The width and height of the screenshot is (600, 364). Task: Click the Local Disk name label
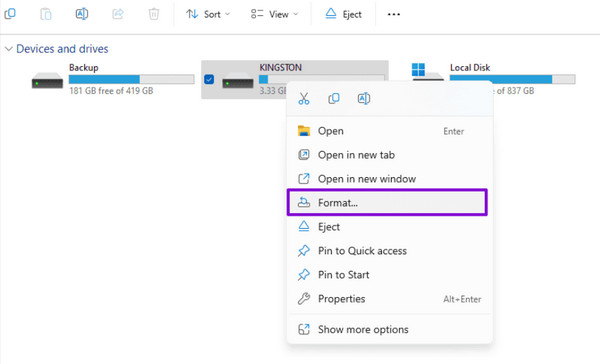(x=470, y=68)
